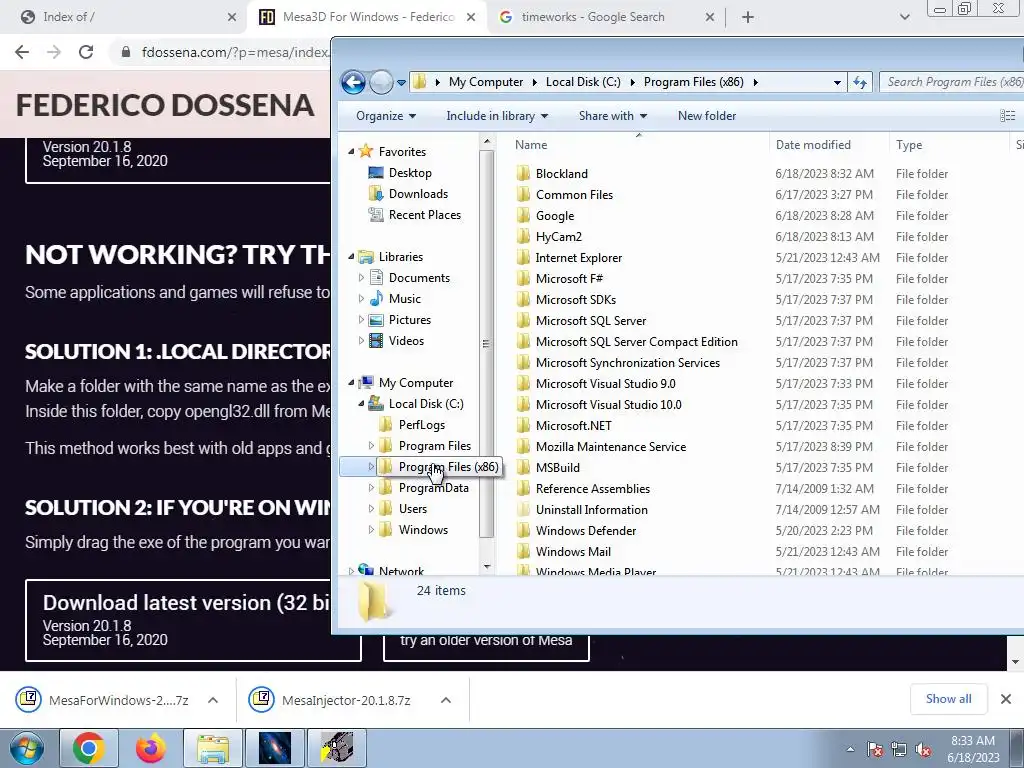Select the Internet Explorer folder
This screenshot has height=768, width=1024.
coord(579,258)
